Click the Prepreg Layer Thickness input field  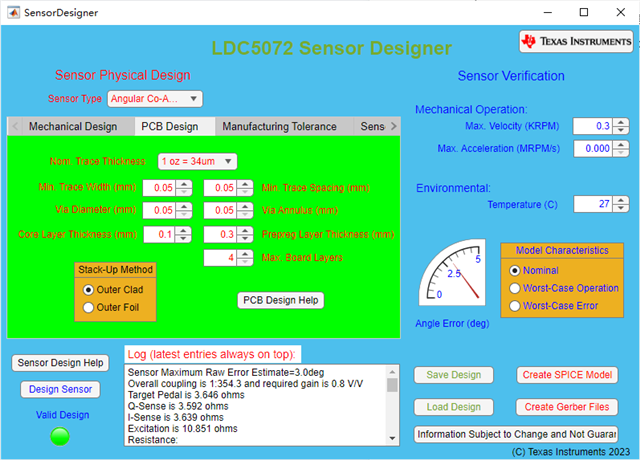coord(220,235)
